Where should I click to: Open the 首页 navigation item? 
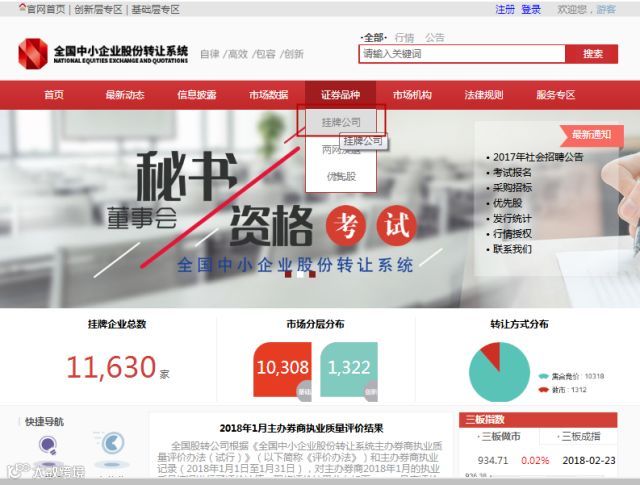54,95
